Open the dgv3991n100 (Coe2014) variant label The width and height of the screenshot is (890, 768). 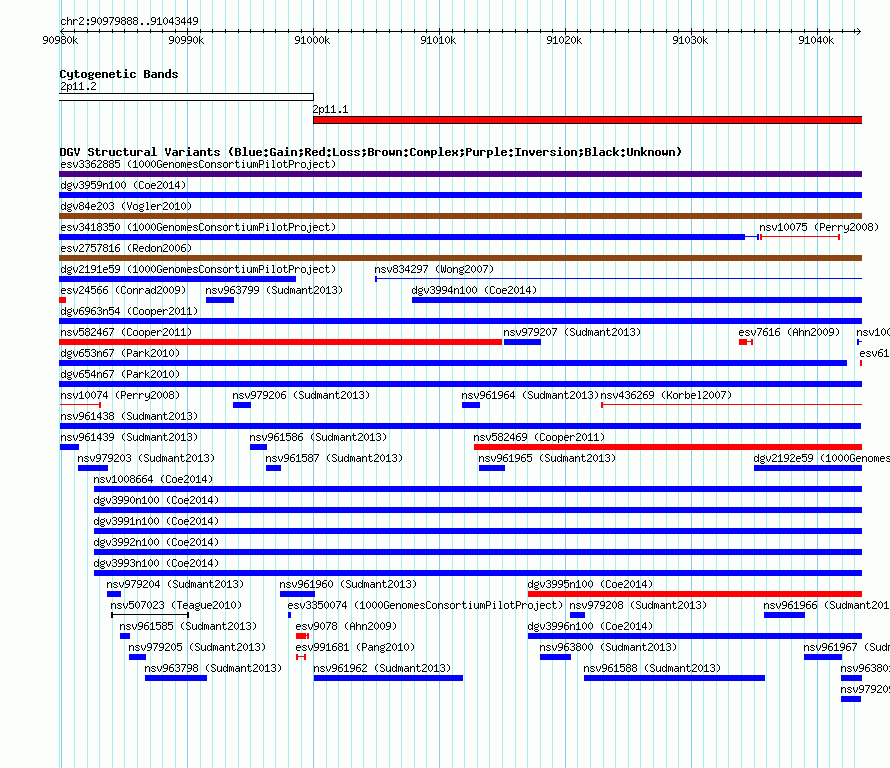point(156,522)
